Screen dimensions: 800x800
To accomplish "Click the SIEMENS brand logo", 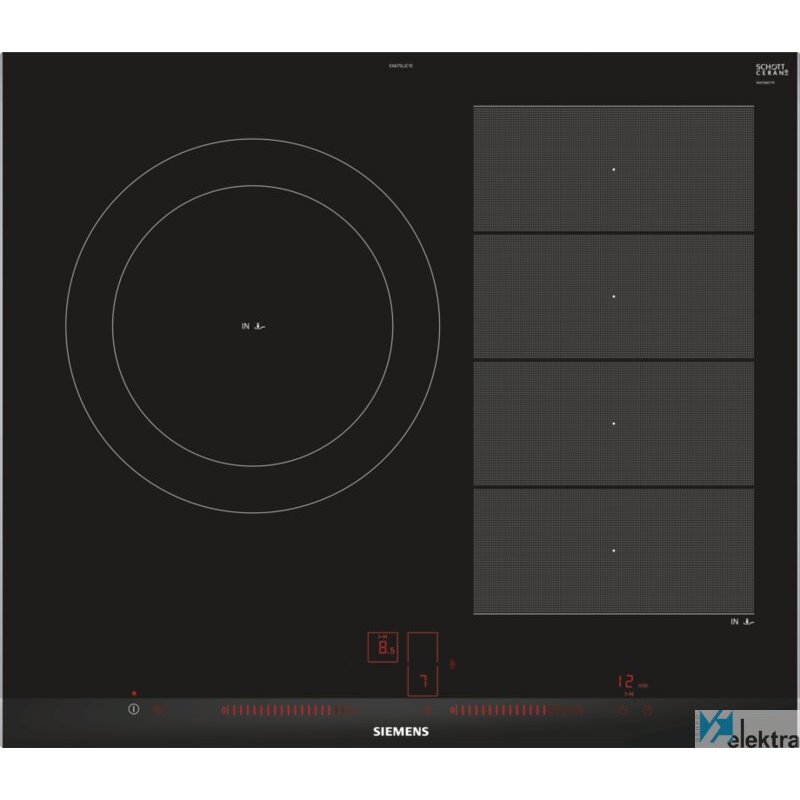I will coord(400,732).
